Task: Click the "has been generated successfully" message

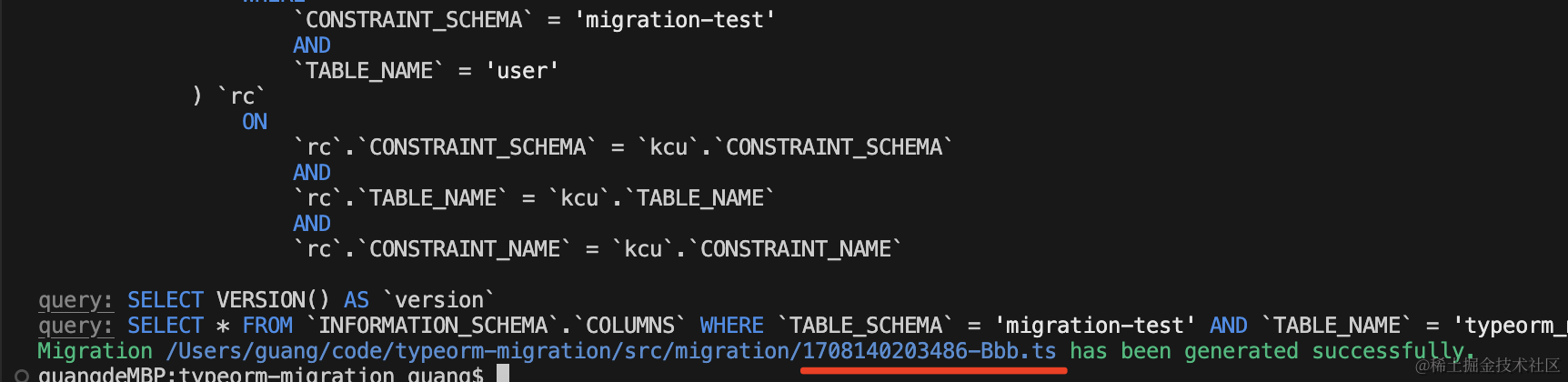Action: [x=1271, y=351]
